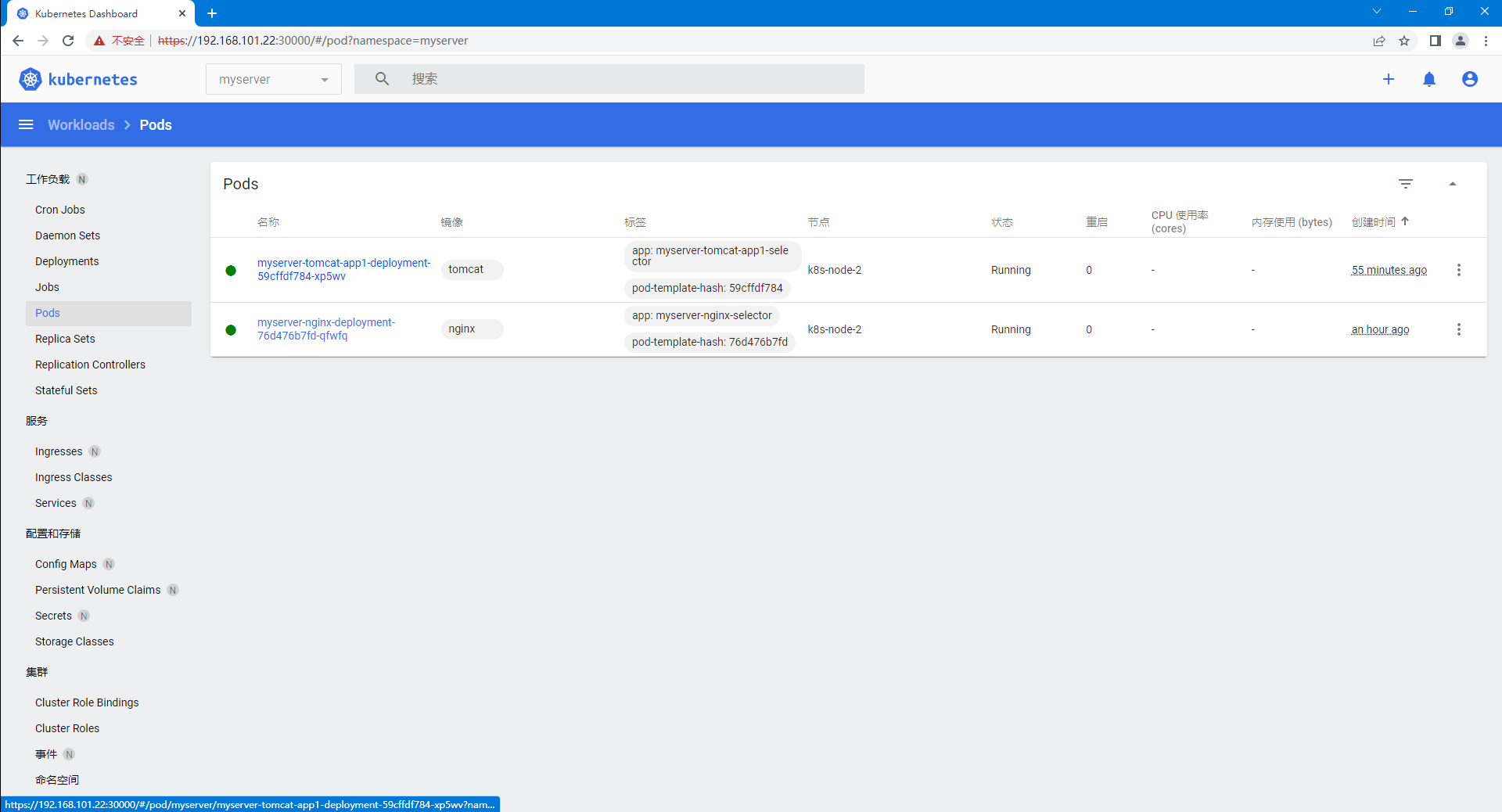The width and height of the screenshot is (1502, 812).
Task: Open Cluster Roles in the sidebar
Action: [67, 728]
